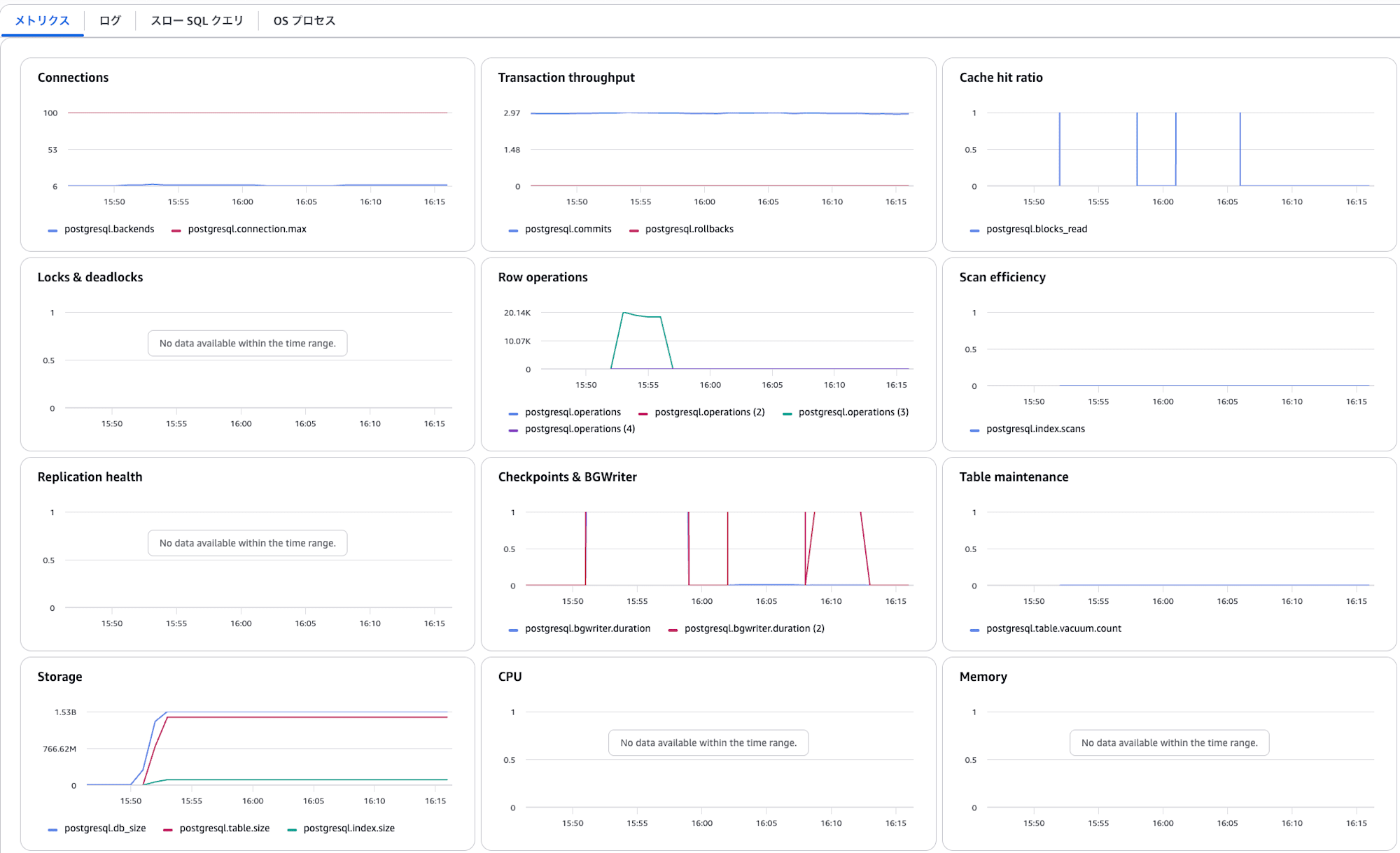
Task: Click the 766.62M axis label in Storage
Action: point(59,749)
